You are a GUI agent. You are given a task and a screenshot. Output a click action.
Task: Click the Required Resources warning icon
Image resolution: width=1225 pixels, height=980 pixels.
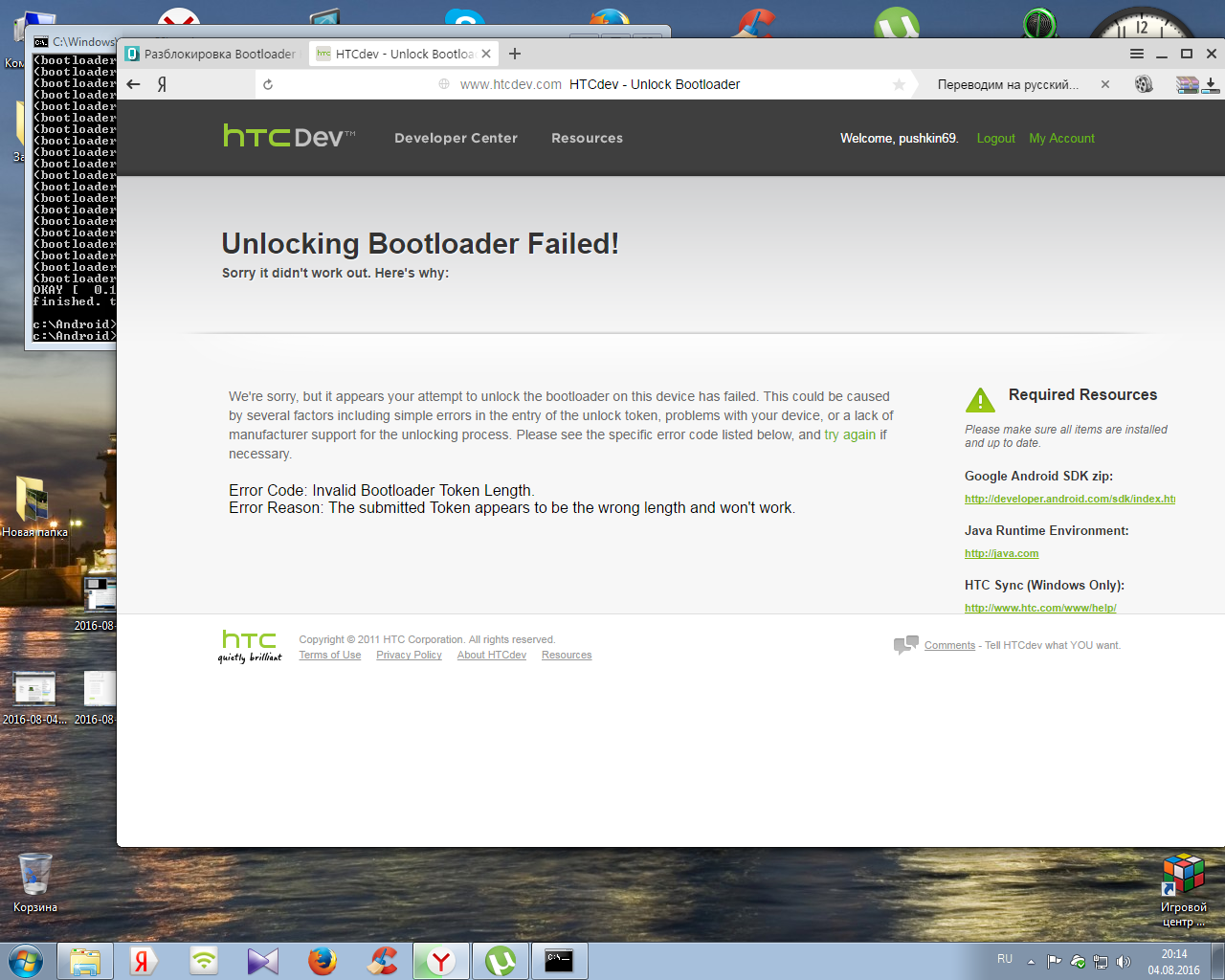[x=980, y=399]
